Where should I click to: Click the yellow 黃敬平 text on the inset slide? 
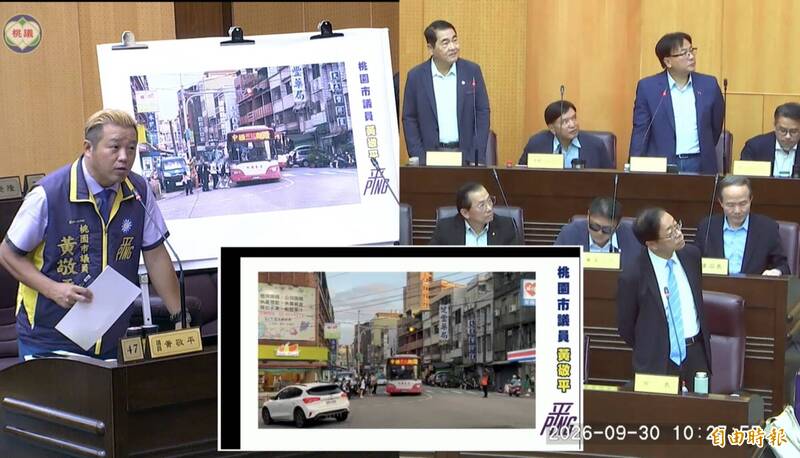563,370
